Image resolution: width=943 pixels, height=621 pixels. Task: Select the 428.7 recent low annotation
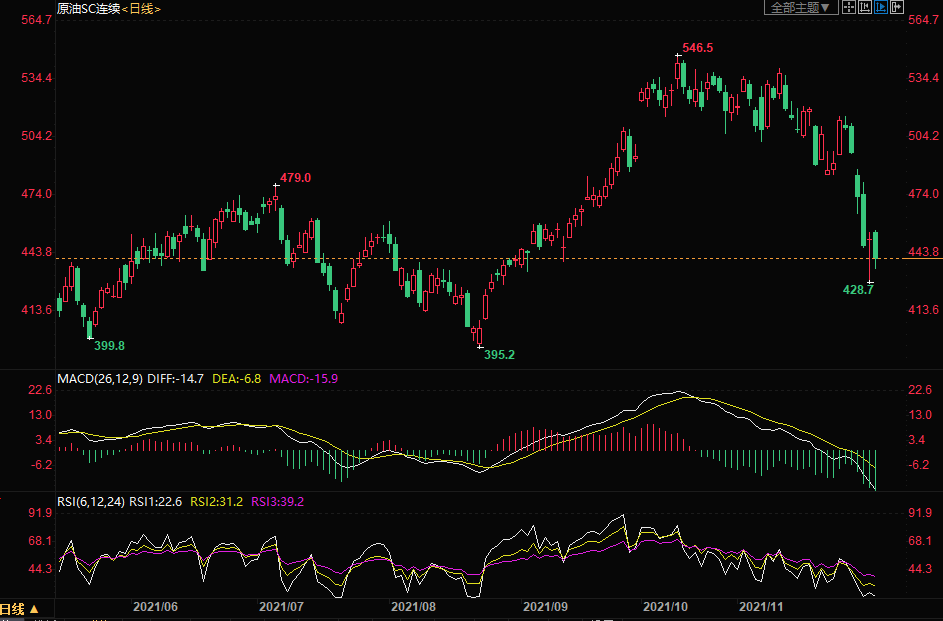click(x=858, y=289)
